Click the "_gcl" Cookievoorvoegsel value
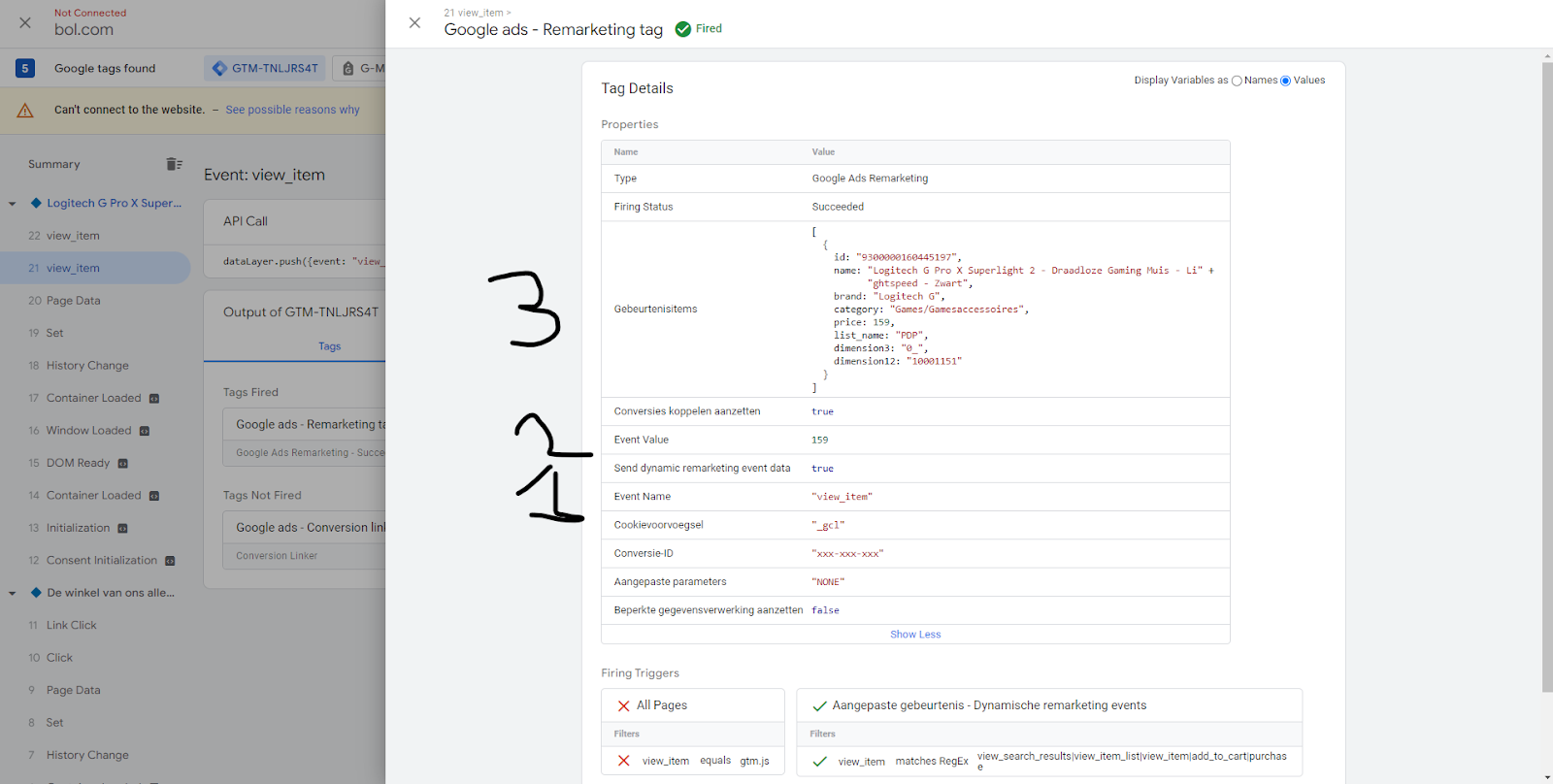The height and width of the screenshot is (784, 1553). [x=828, y=525]
